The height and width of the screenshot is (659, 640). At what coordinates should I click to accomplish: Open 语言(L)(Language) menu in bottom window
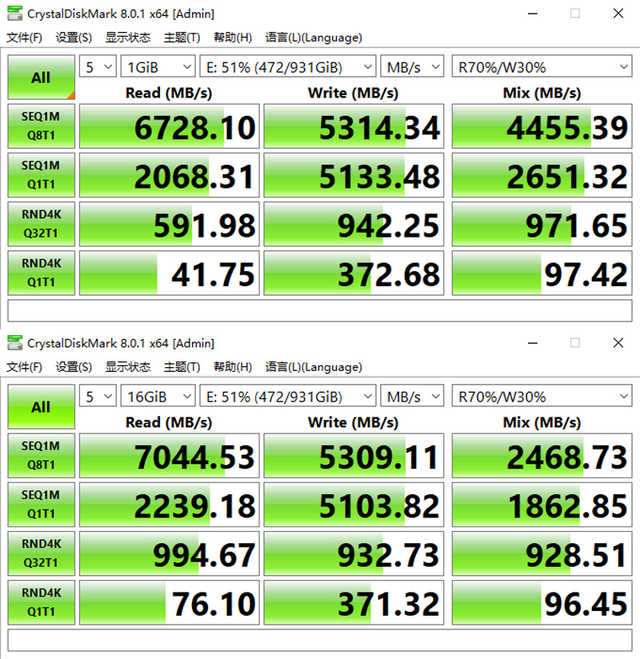[x=313, y=367]
